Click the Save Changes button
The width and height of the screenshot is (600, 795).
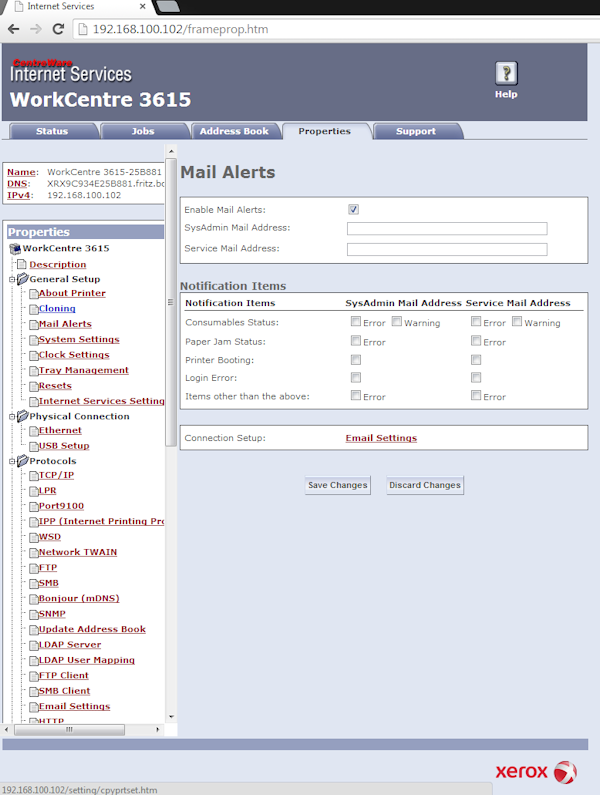click(337, 485)
